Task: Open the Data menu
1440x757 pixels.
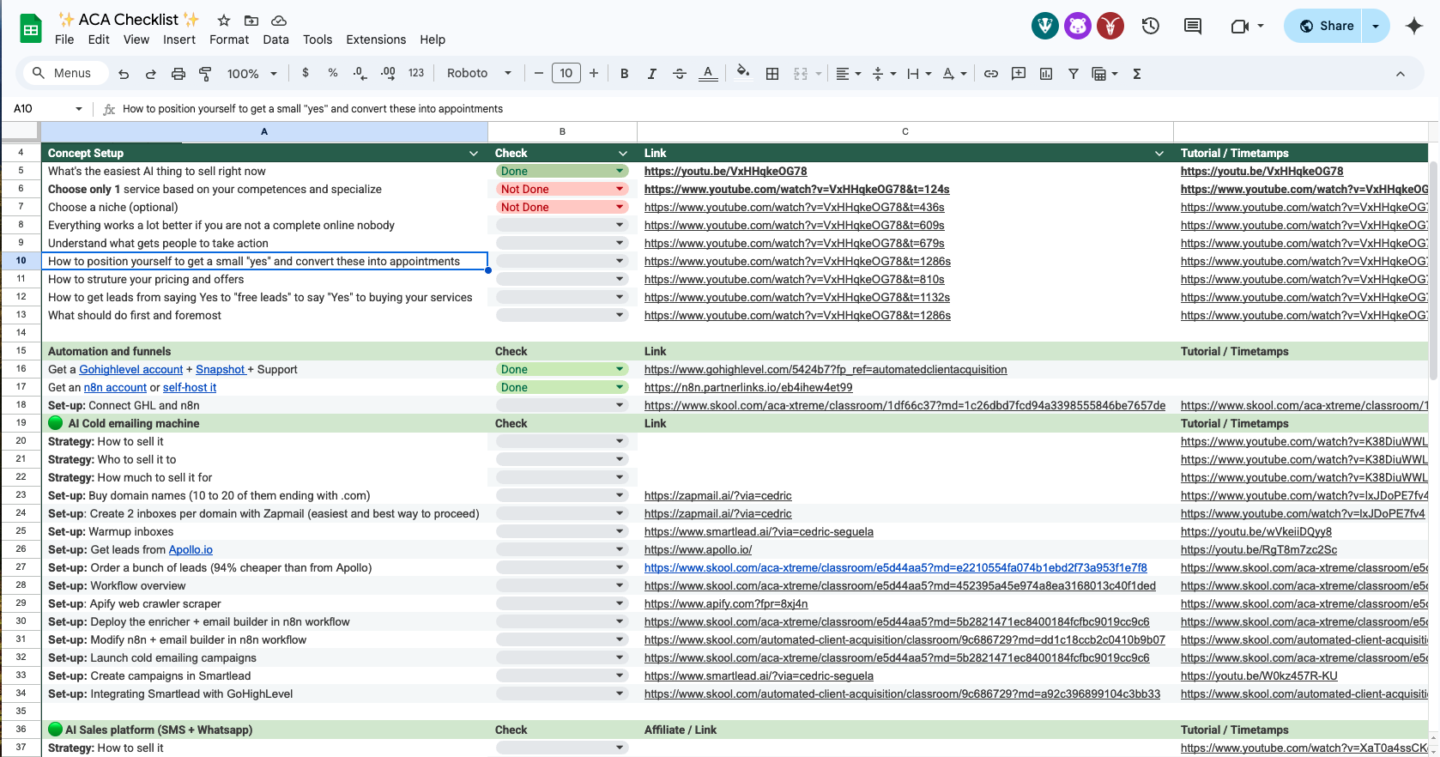Action: 276,40
